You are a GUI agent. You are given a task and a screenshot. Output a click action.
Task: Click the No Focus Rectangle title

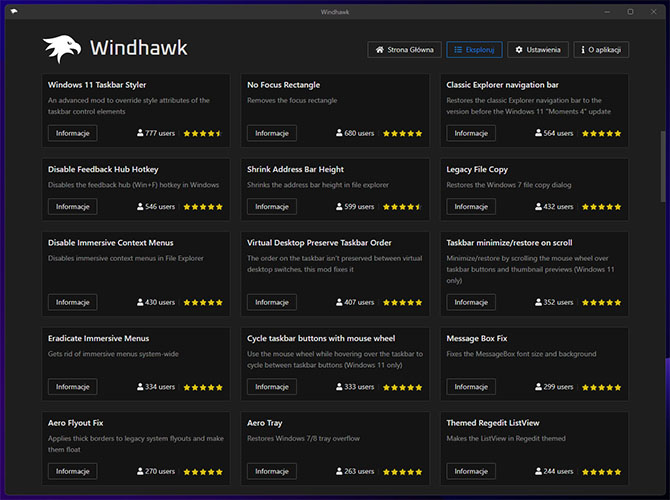(x=283, y=85)
